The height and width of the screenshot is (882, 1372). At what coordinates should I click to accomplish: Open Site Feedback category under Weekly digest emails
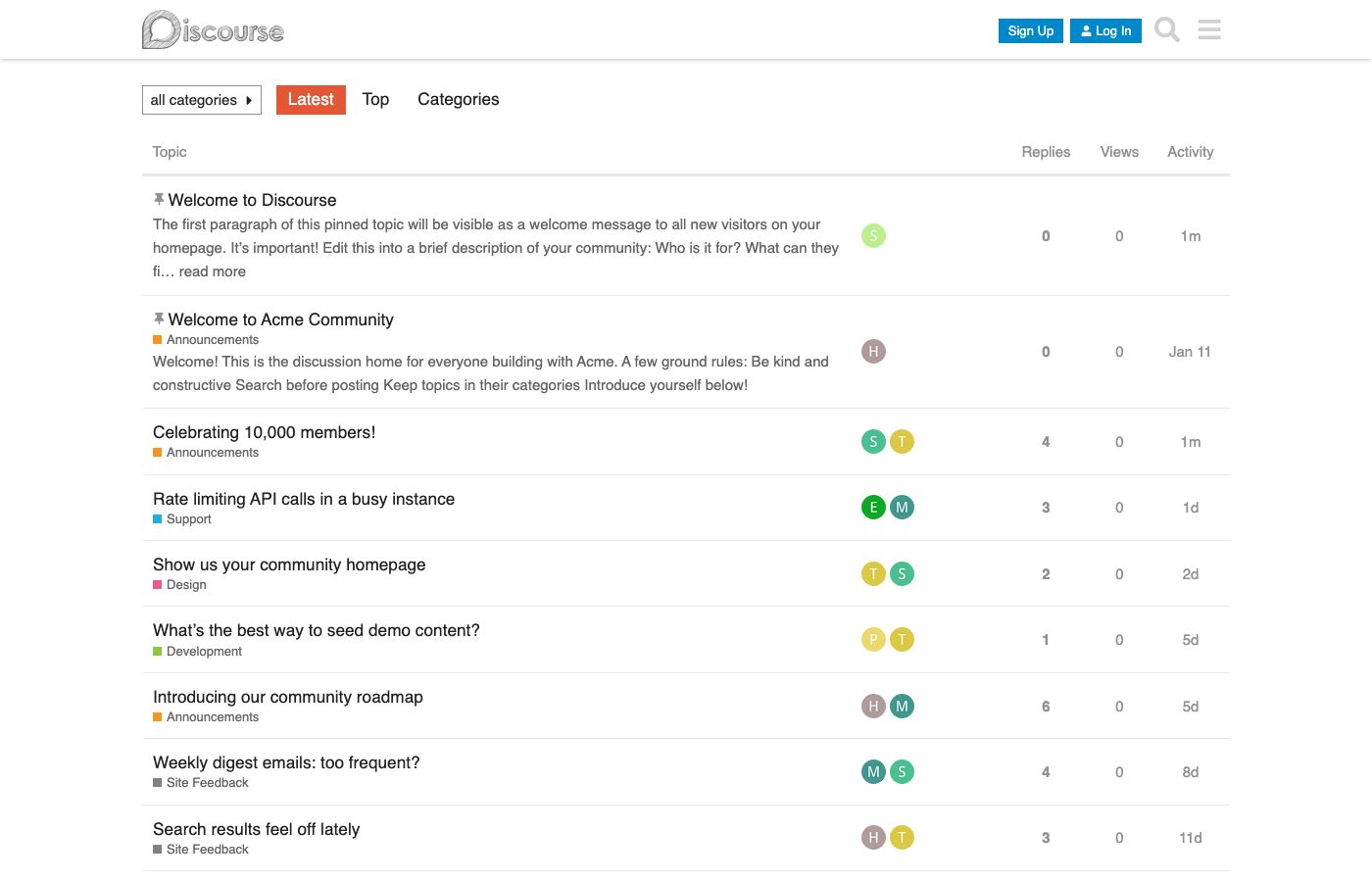click(201, 783)
